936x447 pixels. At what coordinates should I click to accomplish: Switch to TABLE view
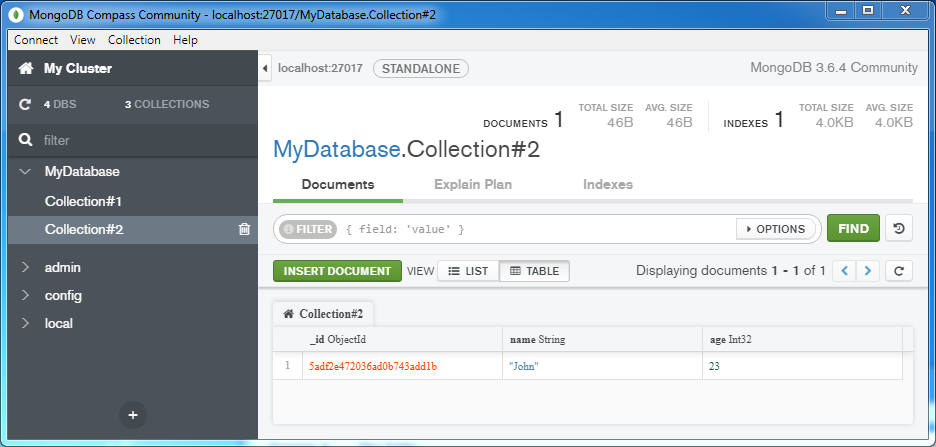tap(535, 271)
